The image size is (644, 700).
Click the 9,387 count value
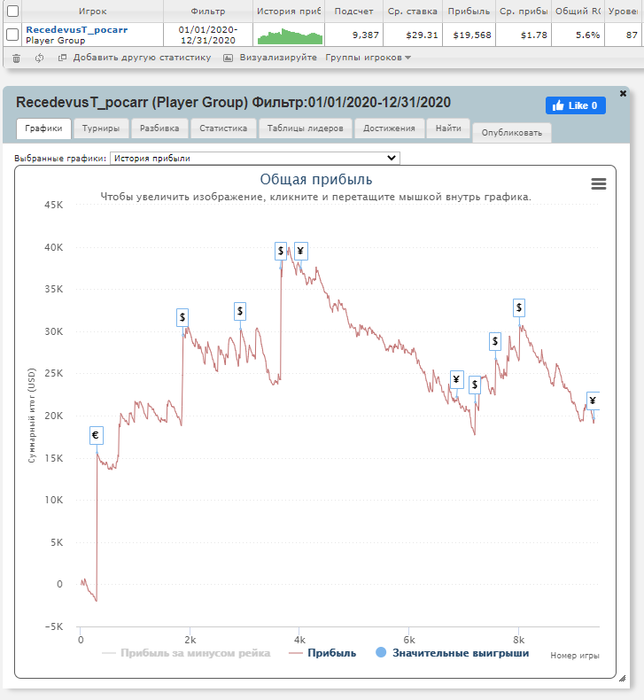366,35
